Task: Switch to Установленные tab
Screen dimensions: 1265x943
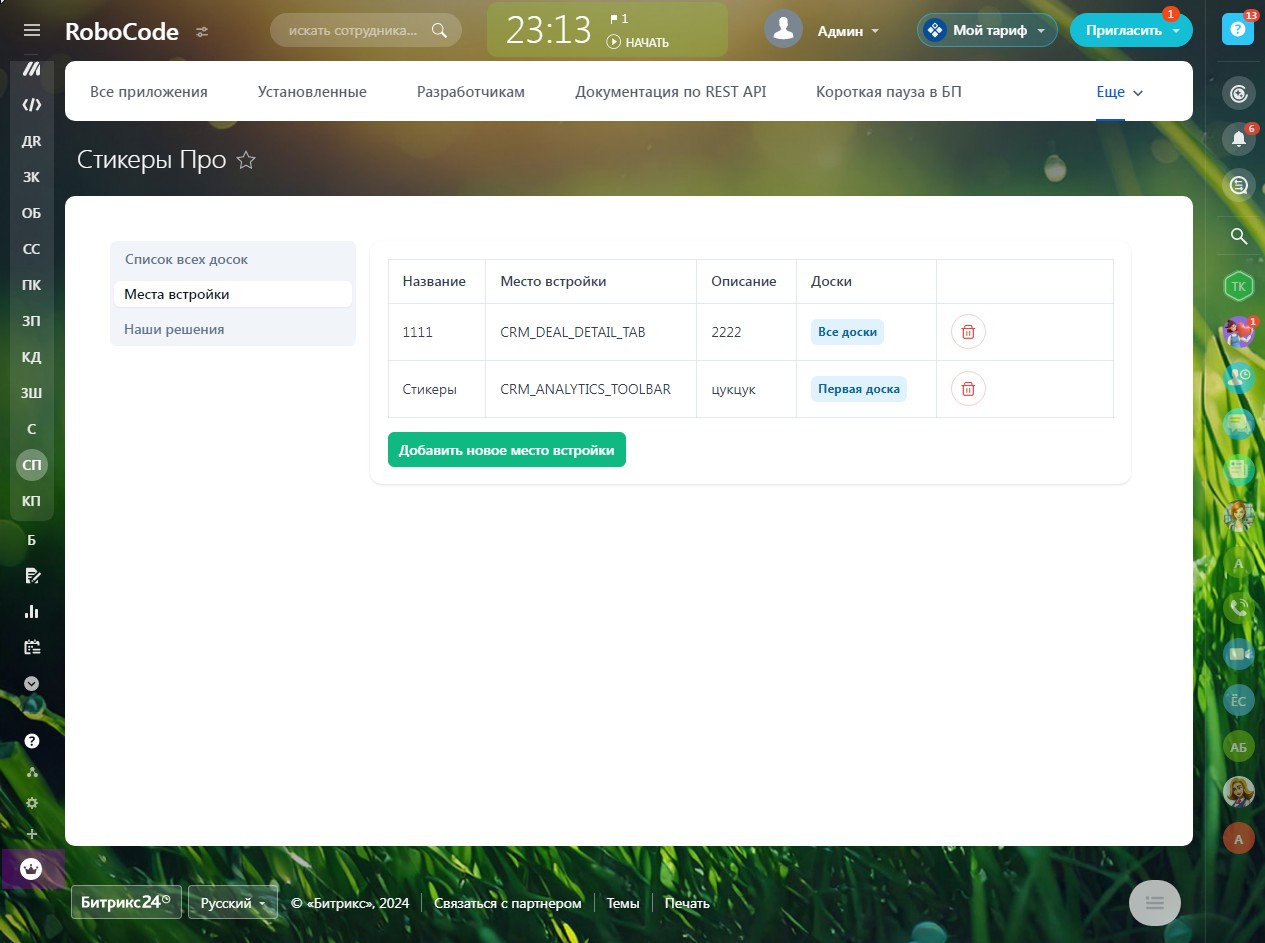Action: pyautogui.click(x=312, y=92)
